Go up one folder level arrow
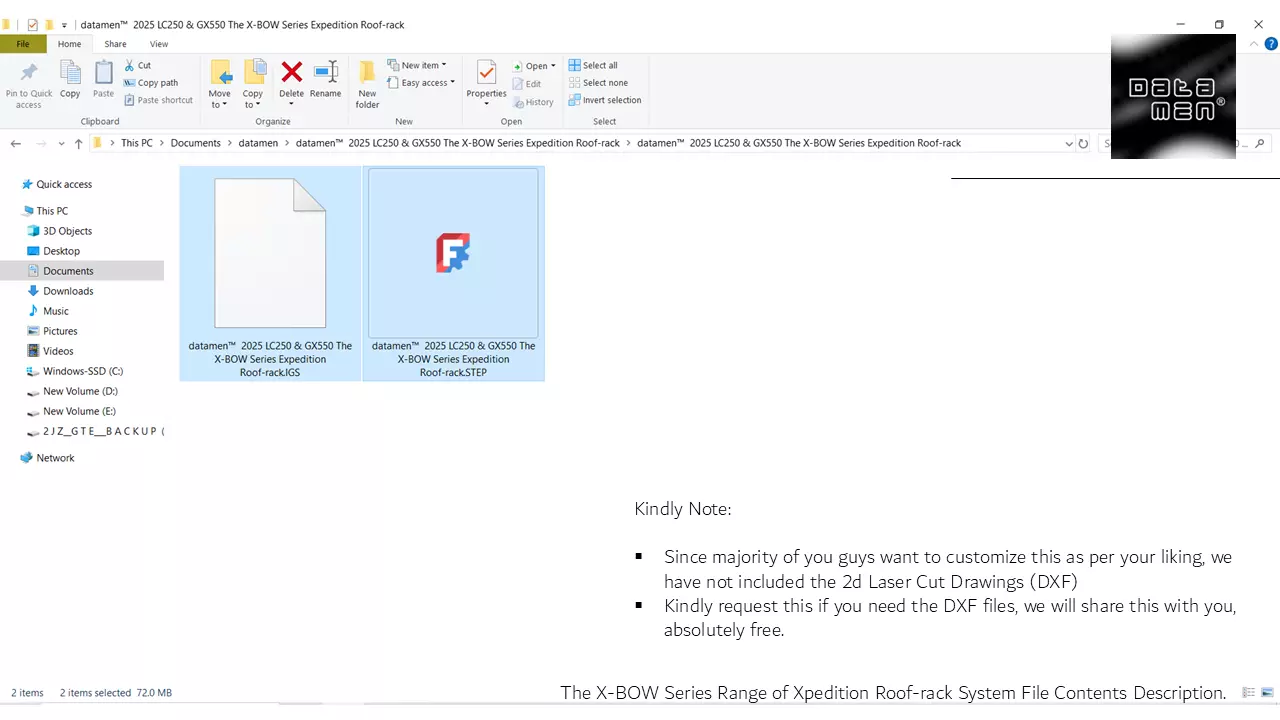The image size is (1280, 720). coord(78,144)
